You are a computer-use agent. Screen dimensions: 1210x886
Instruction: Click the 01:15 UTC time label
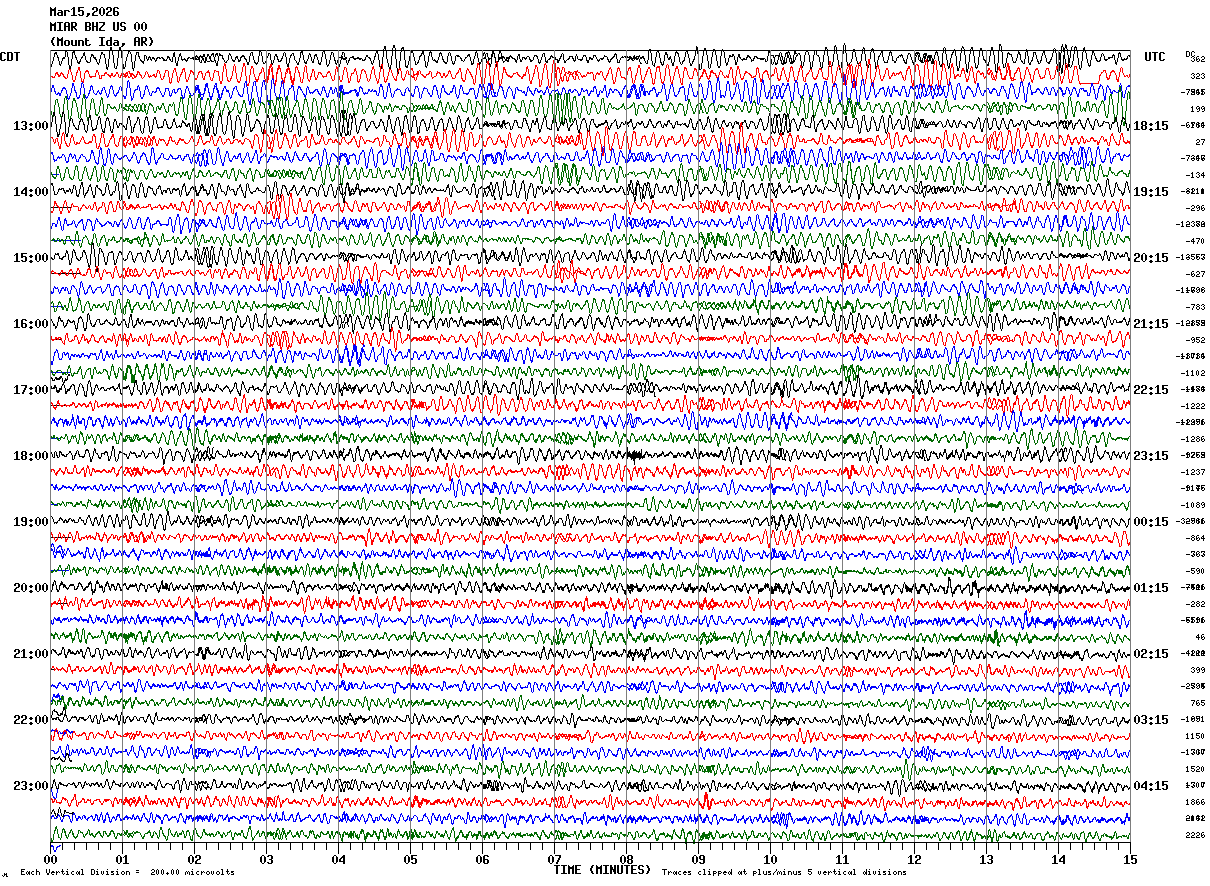[1151, 588]
